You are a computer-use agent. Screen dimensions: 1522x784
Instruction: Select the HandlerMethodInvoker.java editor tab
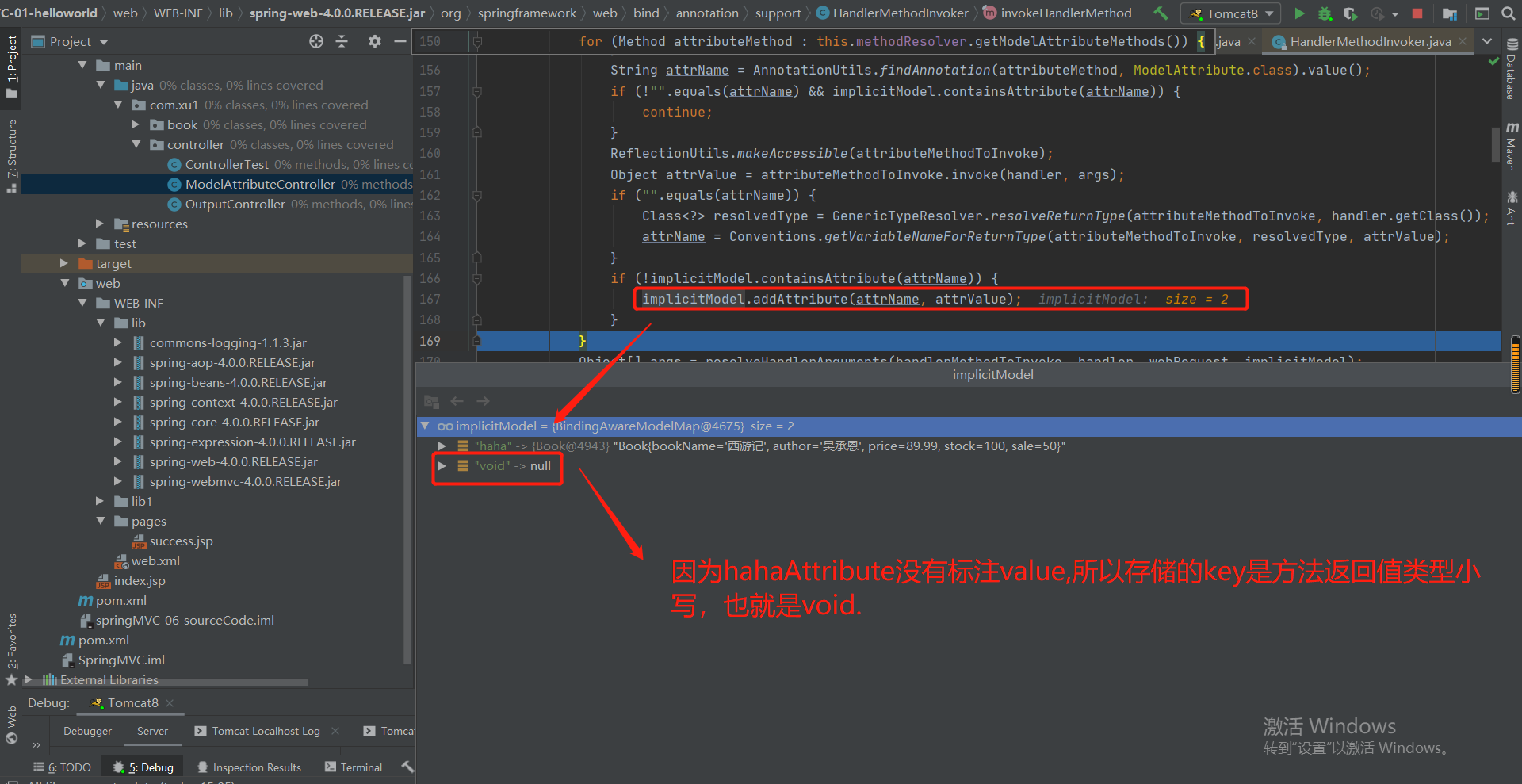coord(1370,41)
